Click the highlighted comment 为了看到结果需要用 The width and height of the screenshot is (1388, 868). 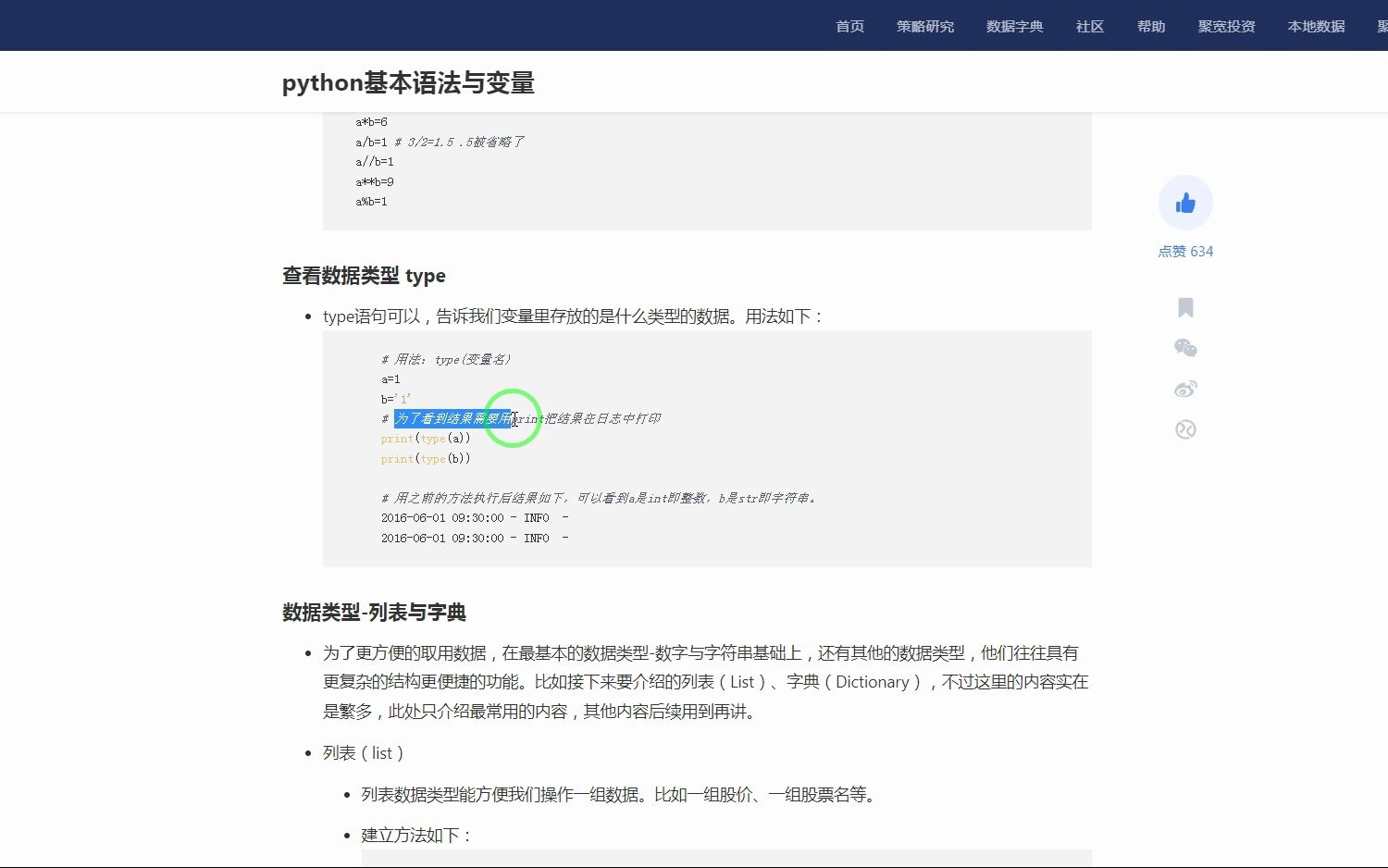click(452, 419)
